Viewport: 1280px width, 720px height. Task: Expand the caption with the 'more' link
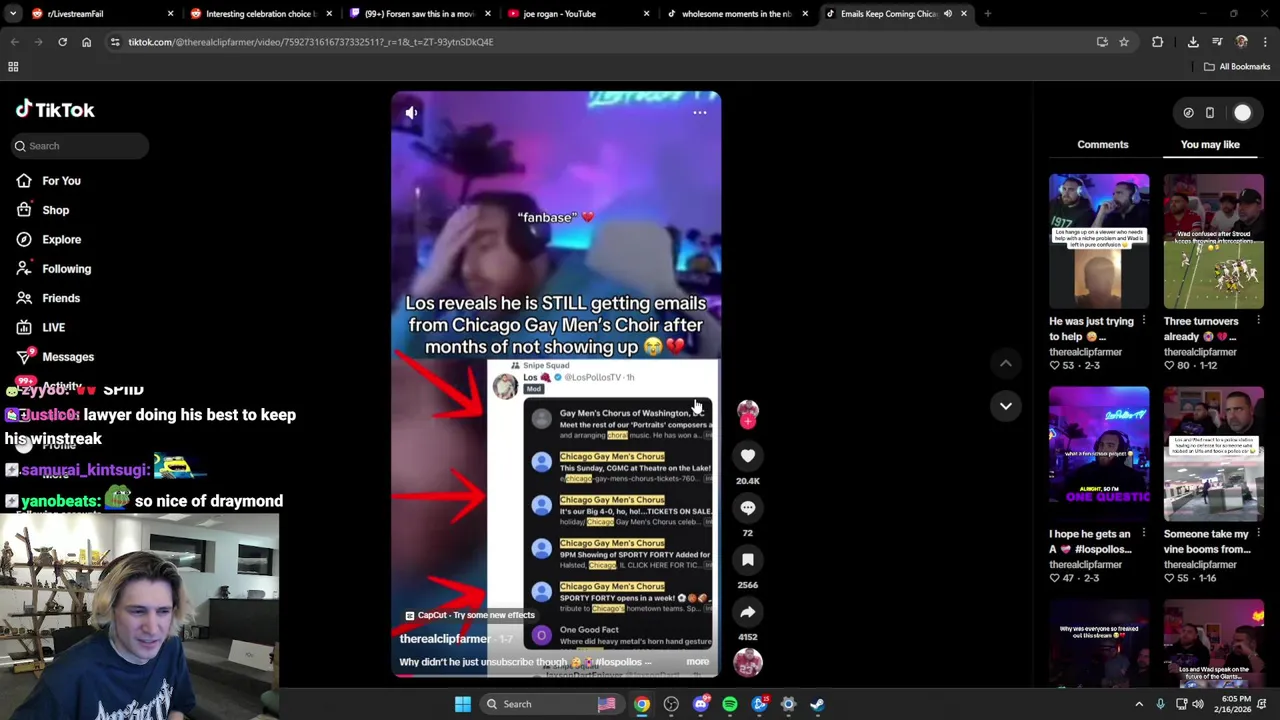tap(697, 662)
